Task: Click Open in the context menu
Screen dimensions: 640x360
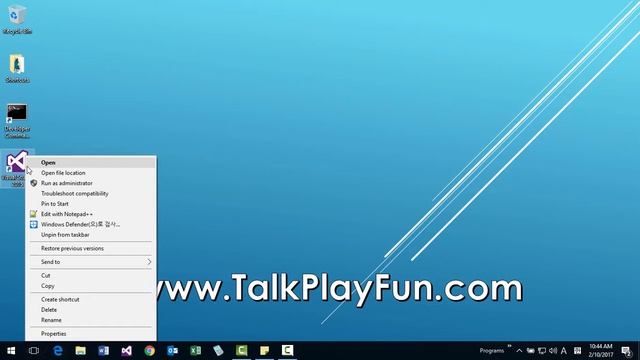Action: 91,162
